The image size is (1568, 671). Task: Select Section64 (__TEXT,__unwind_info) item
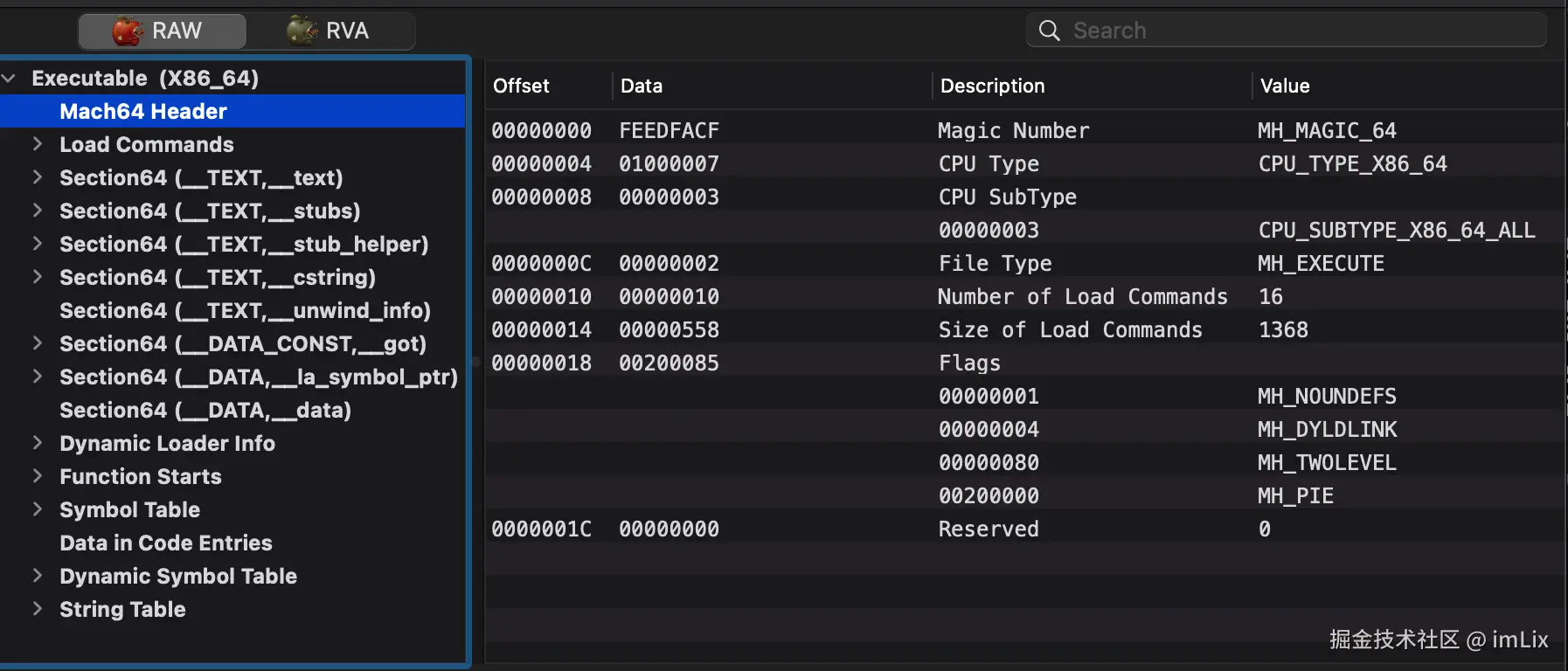click(x=245, y=311)
